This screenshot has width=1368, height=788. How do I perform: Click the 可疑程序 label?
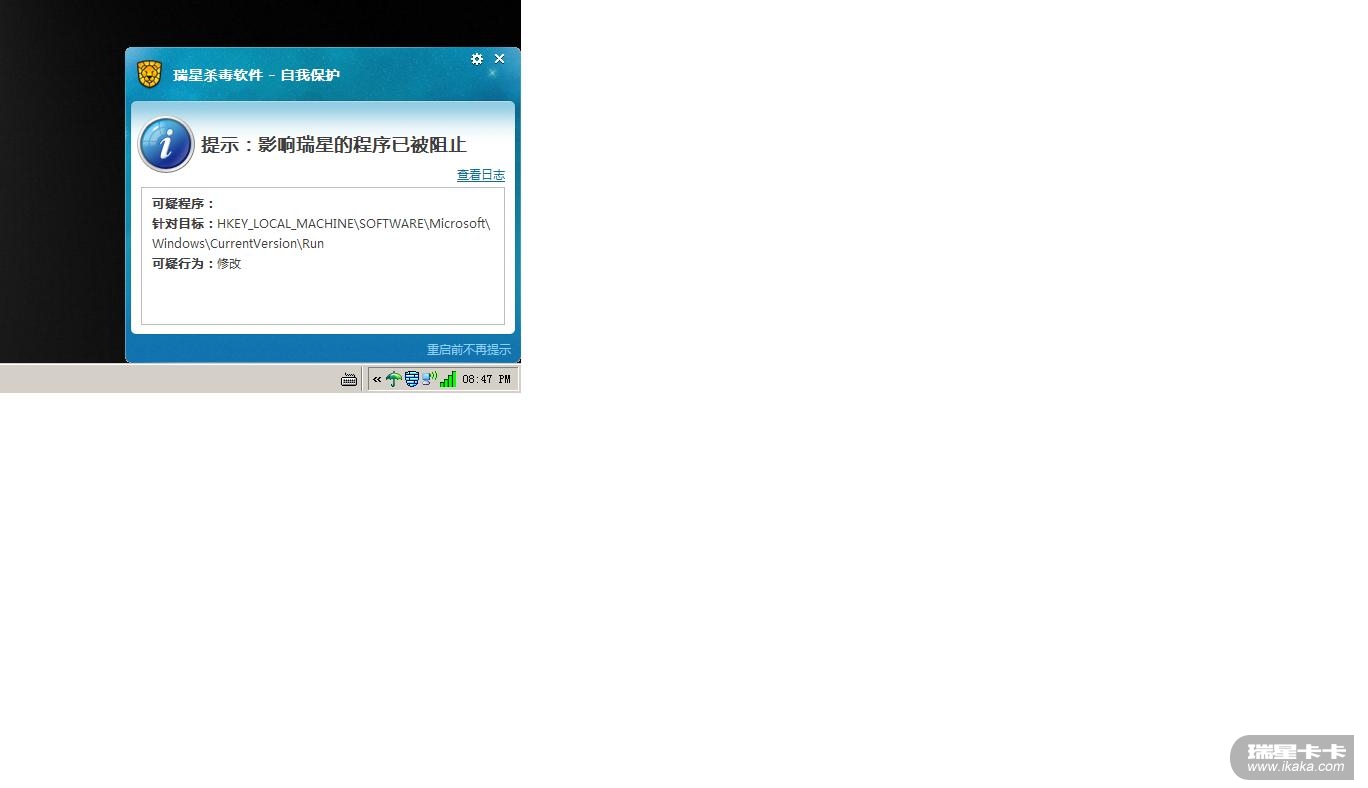tap(184, 204)
